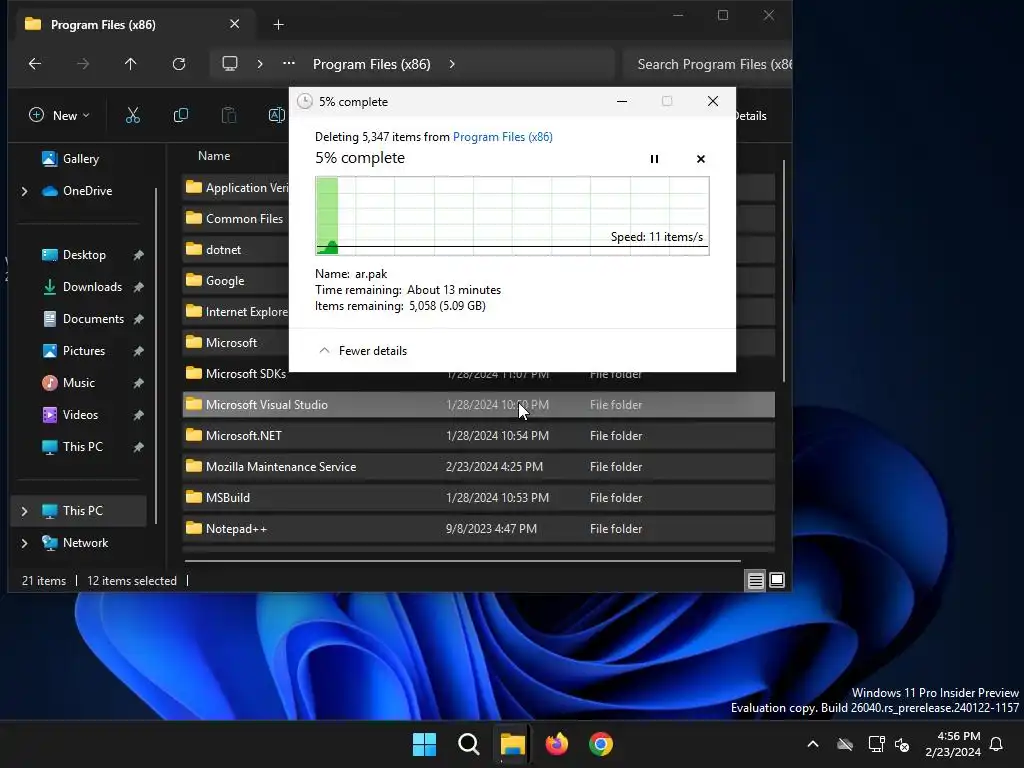Select the dotnet folder
The image size is (1024, 768).
click(x=236, y=249)
